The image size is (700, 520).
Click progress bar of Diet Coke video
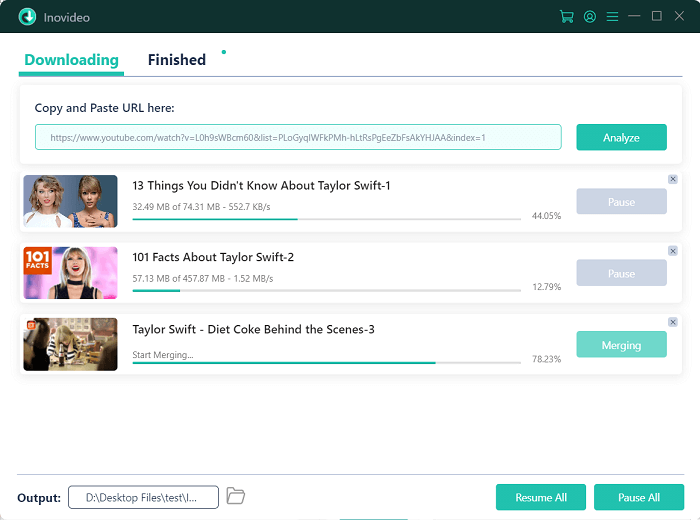[x=327, y=363]
